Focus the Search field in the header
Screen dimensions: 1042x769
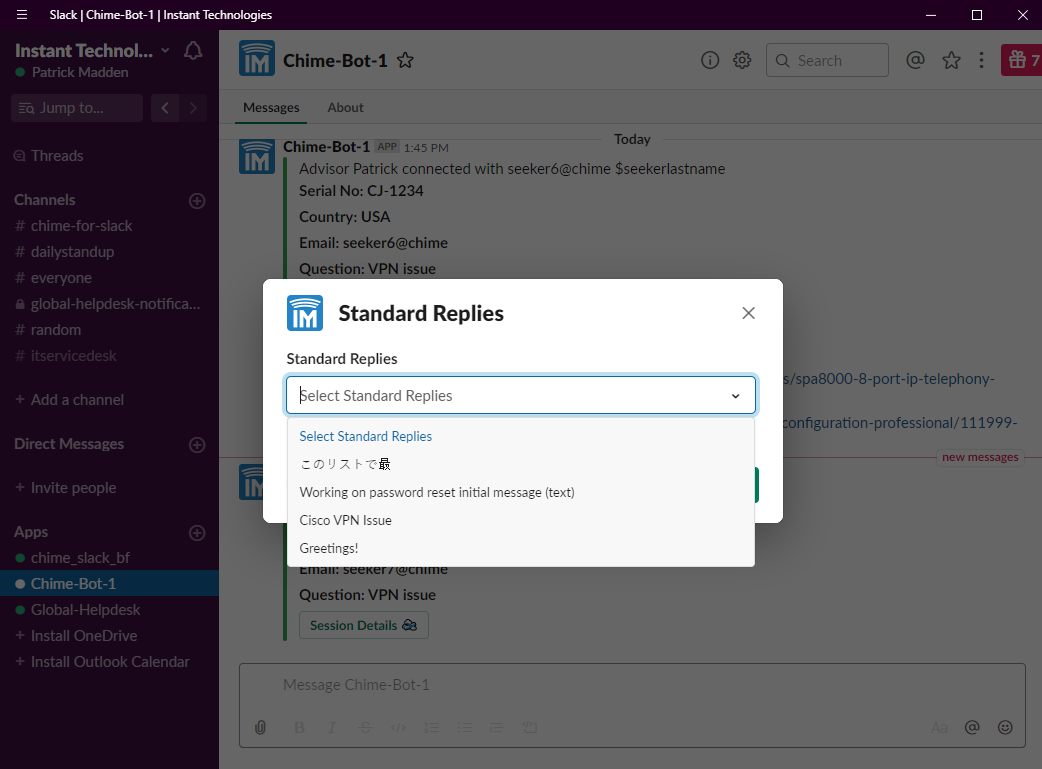[827, 60]
